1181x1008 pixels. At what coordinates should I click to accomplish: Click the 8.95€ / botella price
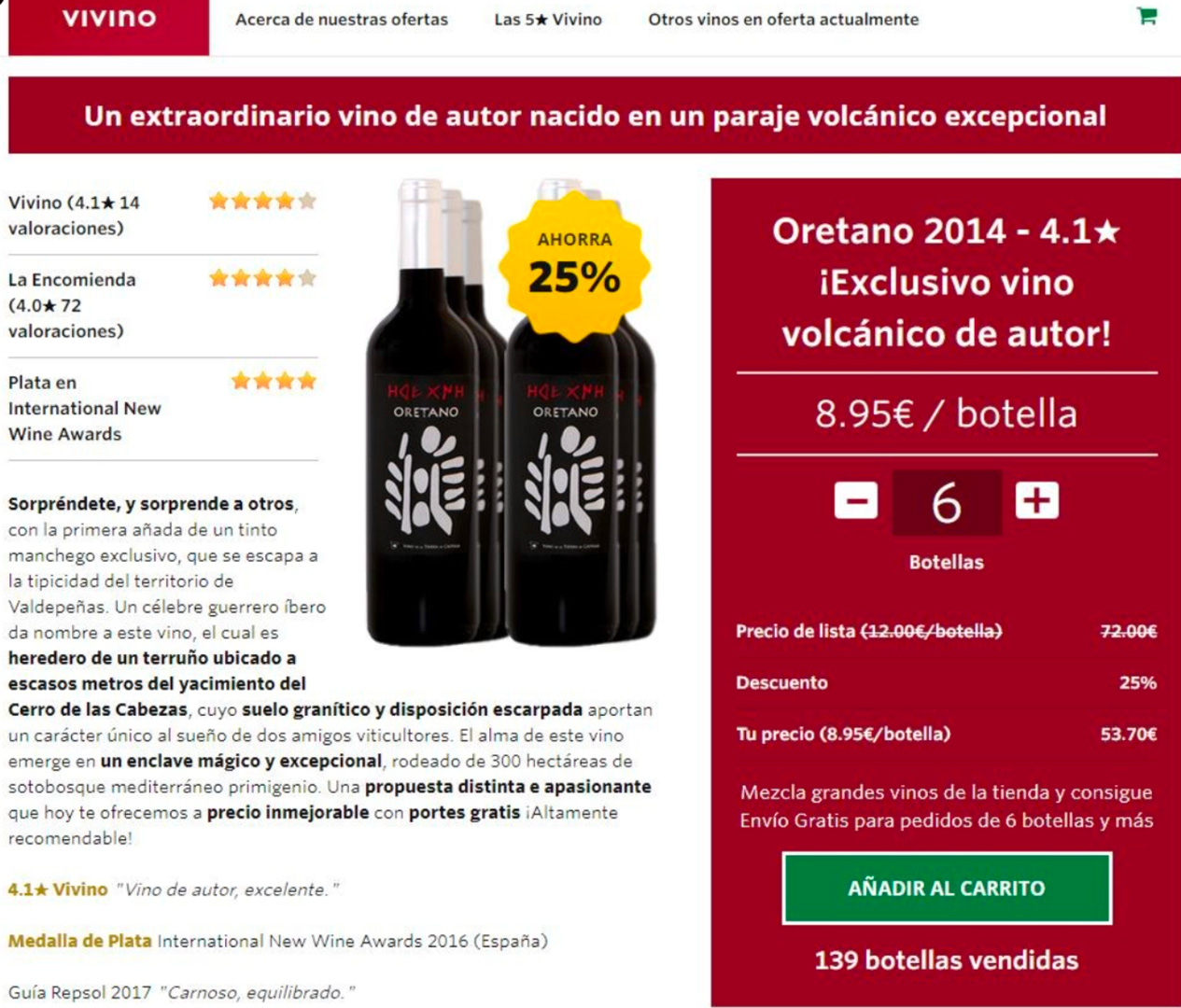pos(947,413)
